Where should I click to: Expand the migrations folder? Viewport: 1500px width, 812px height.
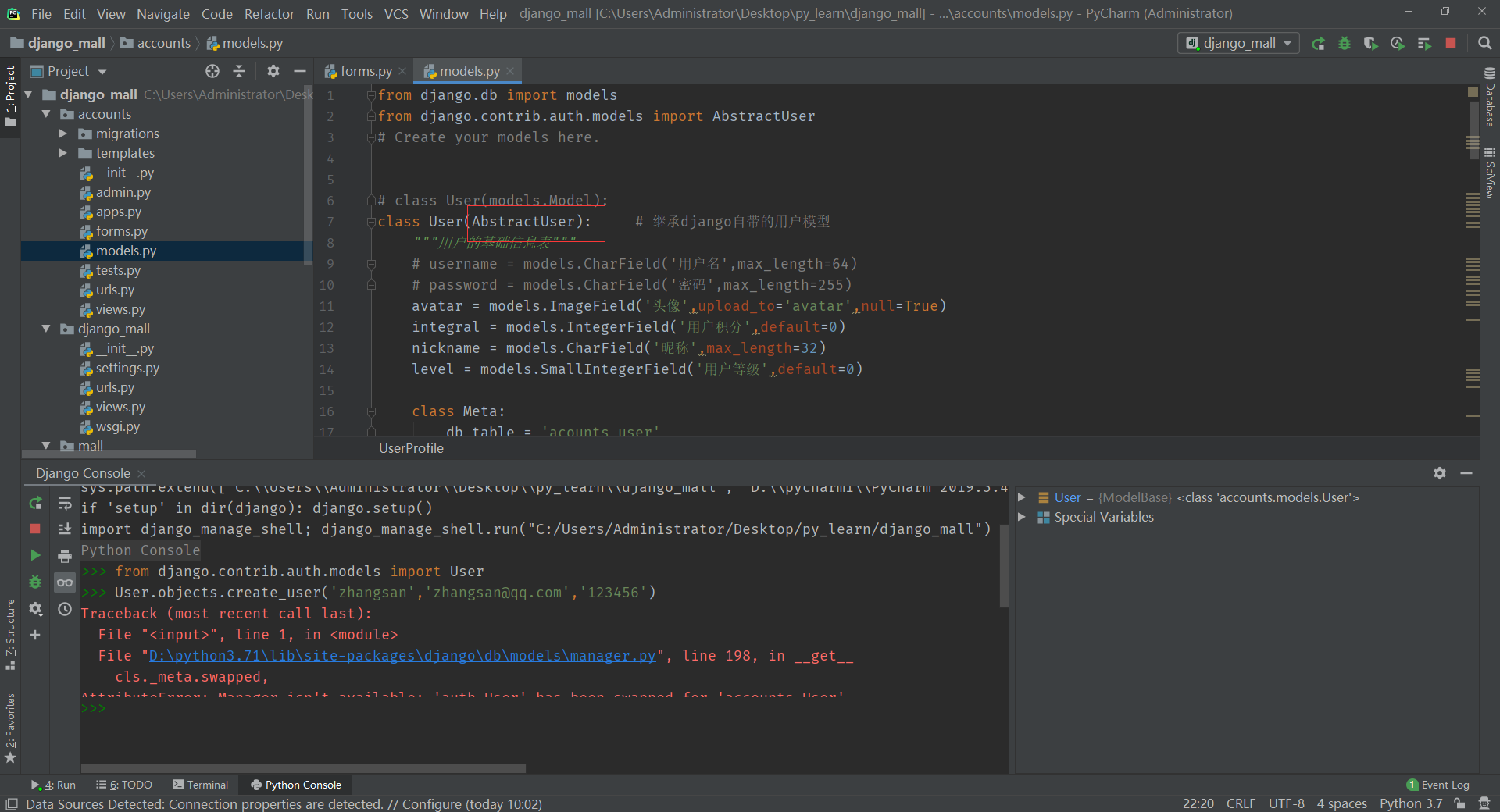point(63,134)
